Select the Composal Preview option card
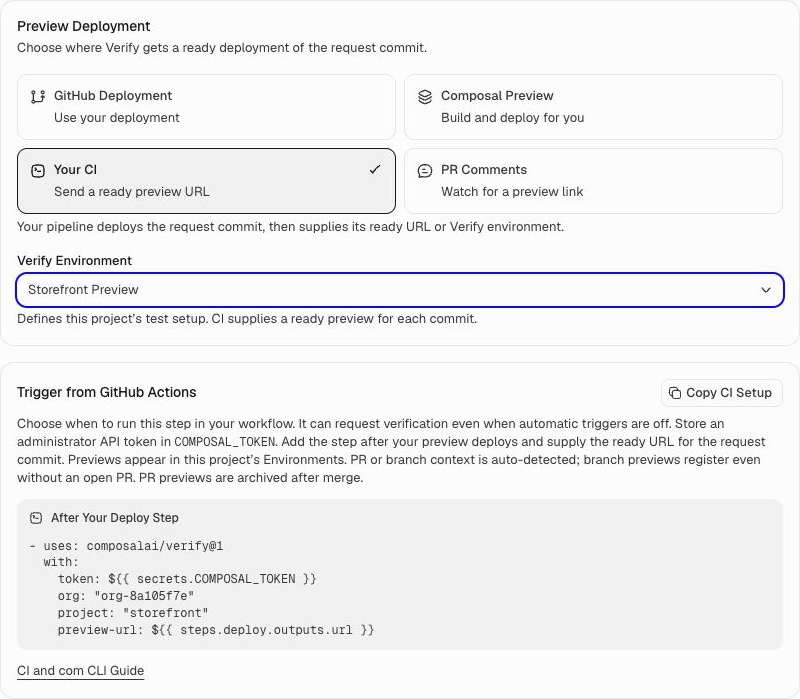The height and width of the screenshot is (699, 800). tap(593, 107)
